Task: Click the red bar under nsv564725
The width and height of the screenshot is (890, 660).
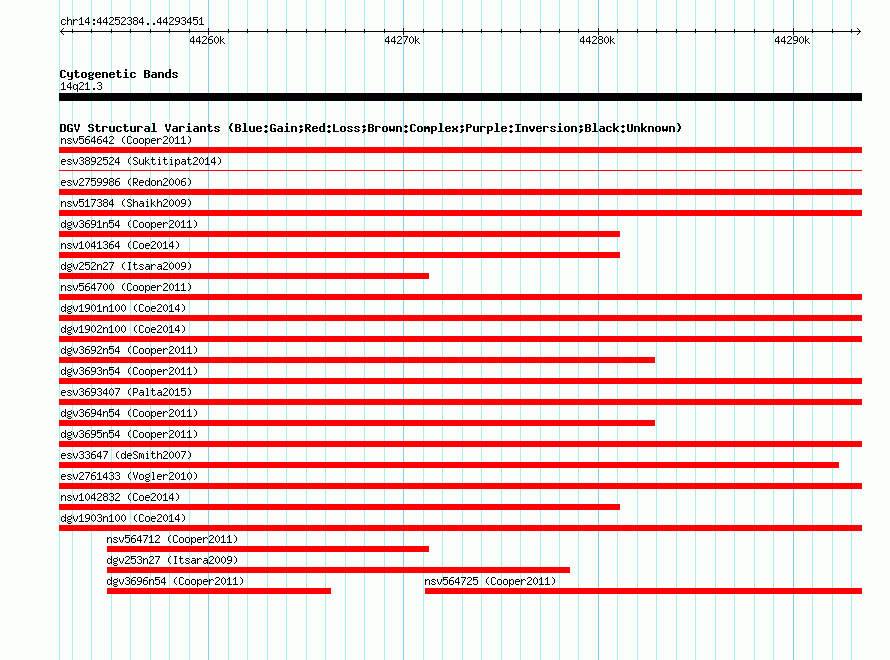Action: pyautogui.click(x=643, y=591)
